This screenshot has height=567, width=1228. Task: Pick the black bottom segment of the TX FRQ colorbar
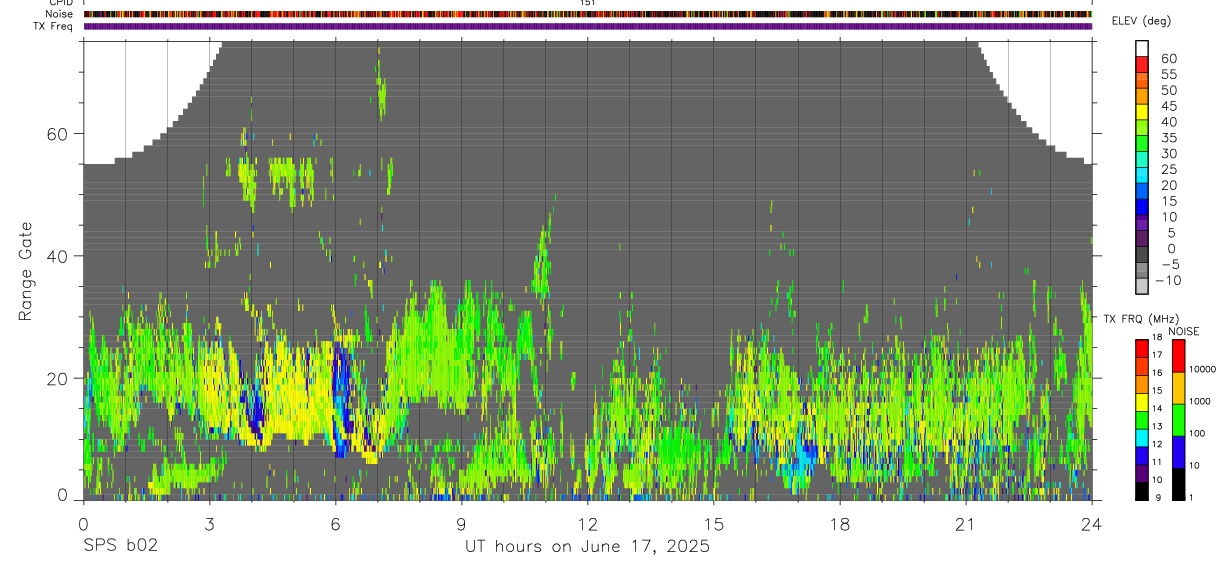[1141, 490]
